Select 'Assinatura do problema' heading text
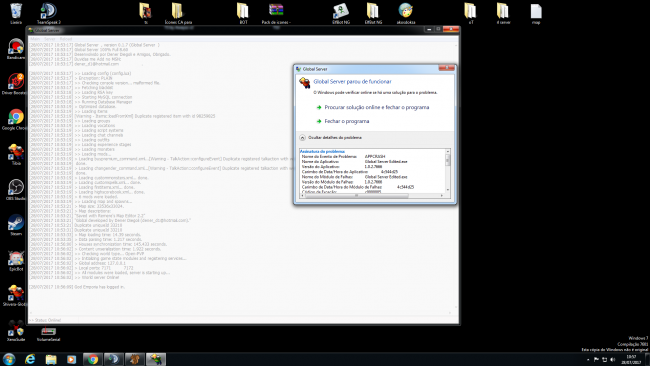Viewport: 650px width, 366px height. (x=322, y=152)
